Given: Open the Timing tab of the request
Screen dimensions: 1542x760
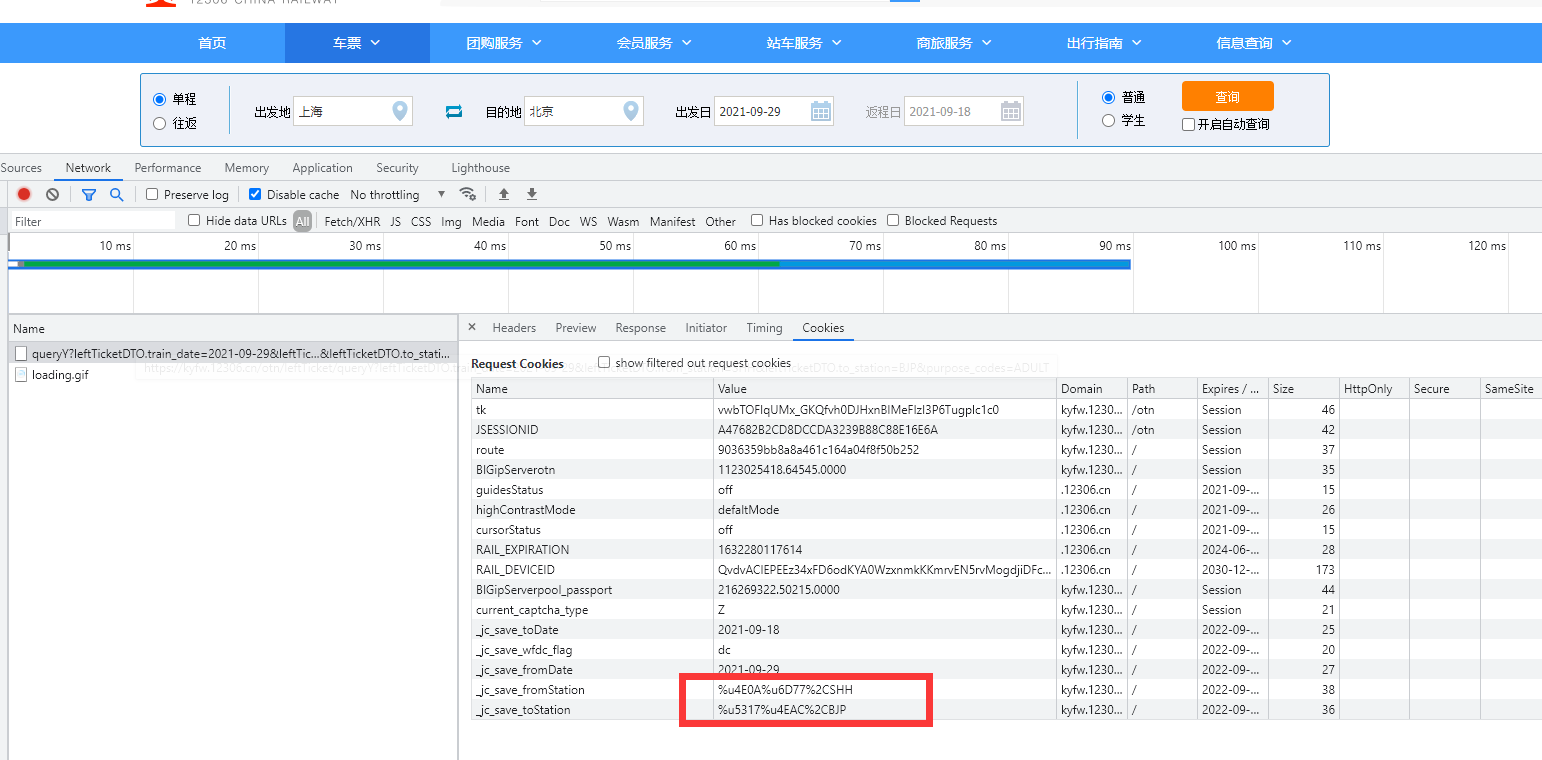Looking at the screenshot, I should click(x=764, y=327).
